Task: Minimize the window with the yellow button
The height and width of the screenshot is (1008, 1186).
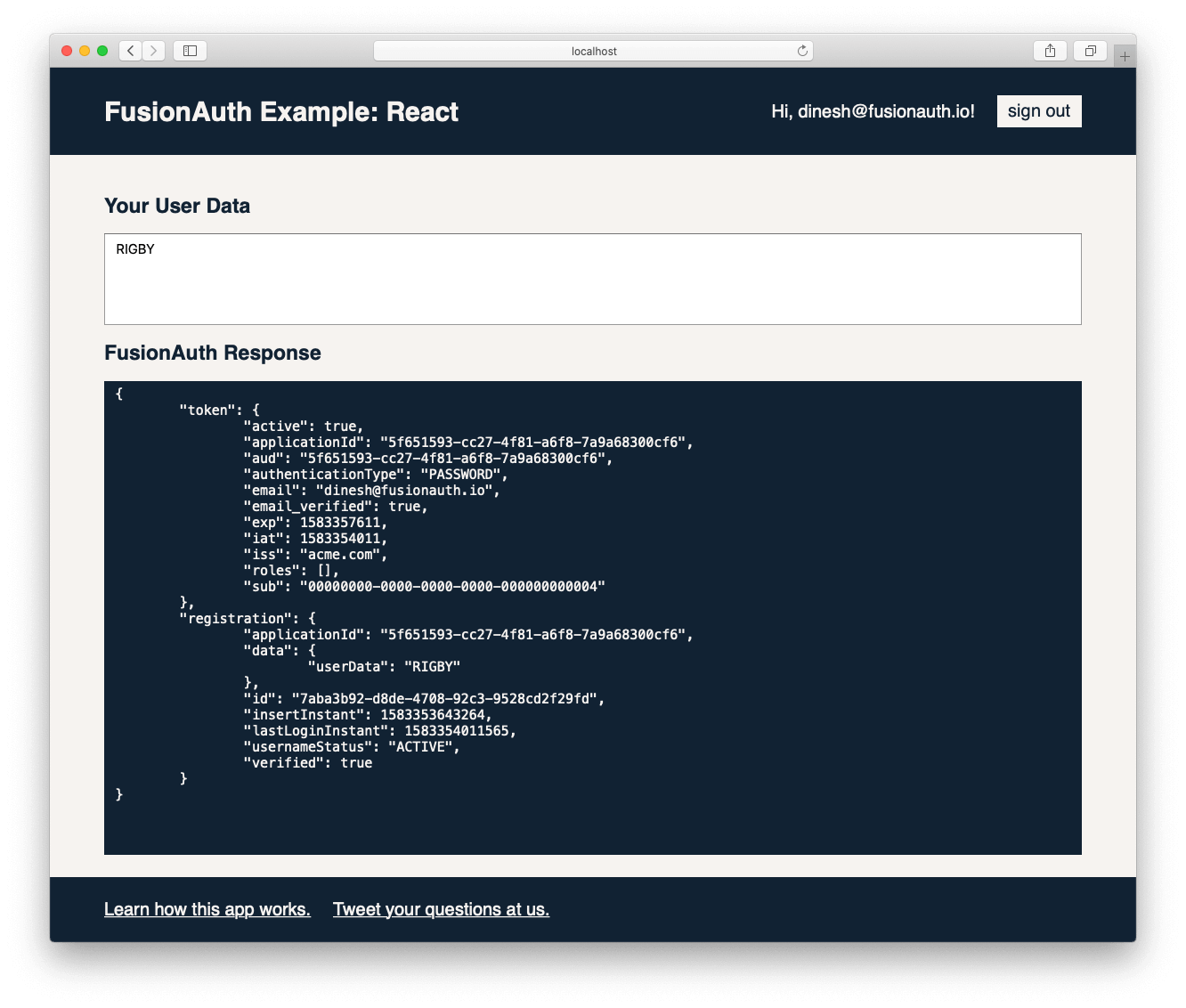Action: pyautogui.click(x=85, y=51)
